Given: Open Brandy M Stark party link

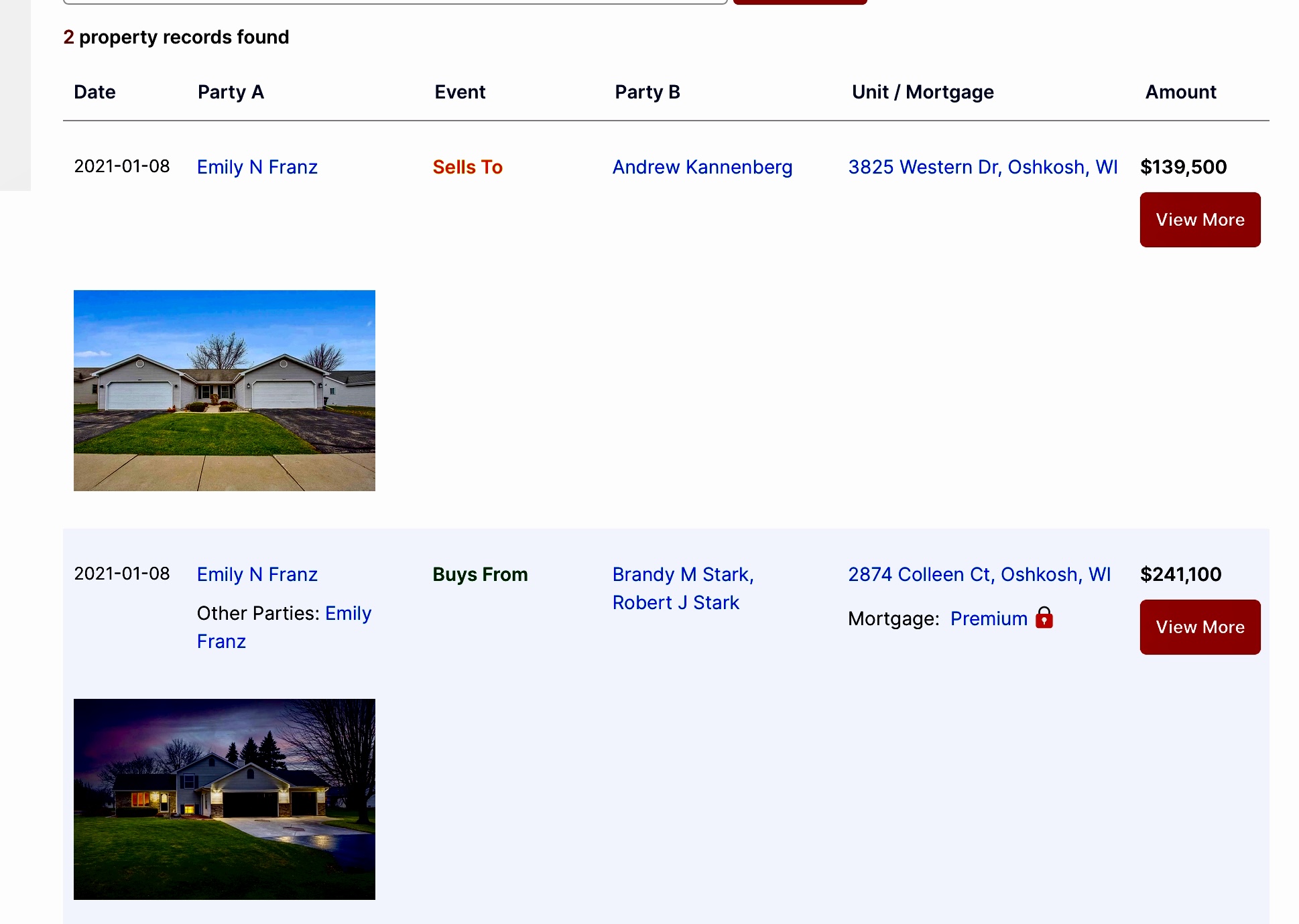Looking at the screenshot, I should pos(683,574).
